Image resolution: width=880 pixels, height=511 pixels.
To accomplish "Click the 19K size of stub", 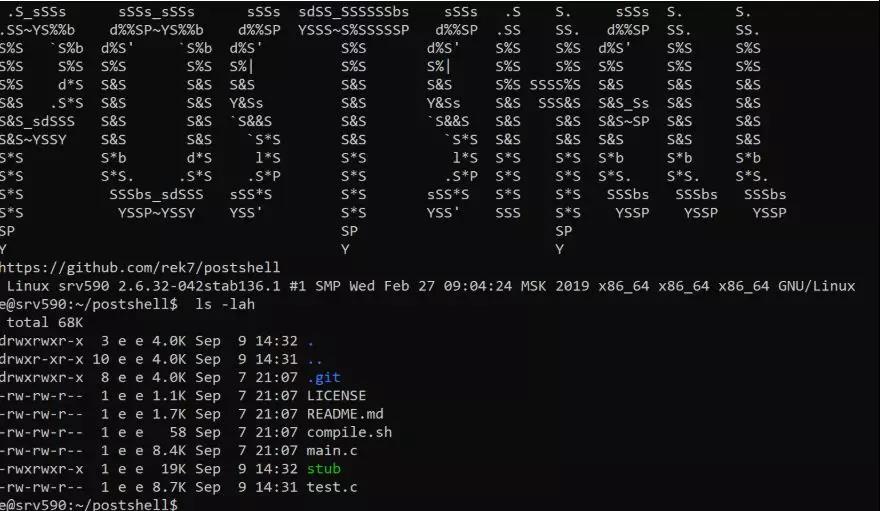I will point(173,469).
